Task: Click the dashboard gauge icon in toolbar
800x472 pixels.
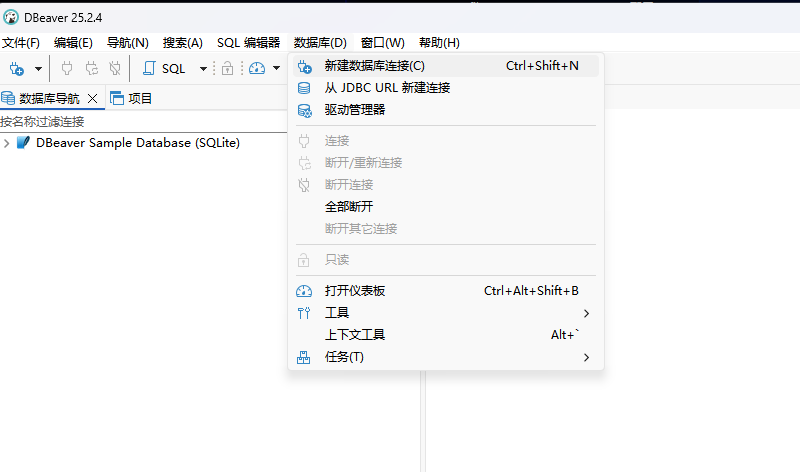Action: pyautogui.click(x=257, y=68)
